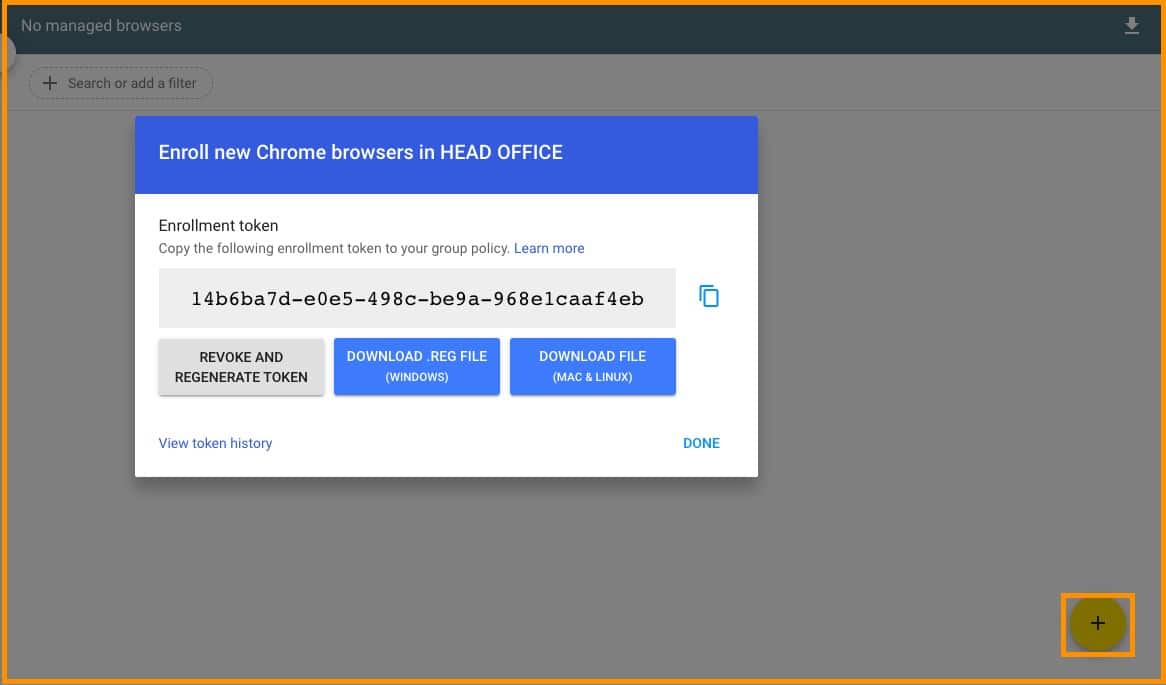Revoke and regenerate the token
Image resolution: width=1166 pixels, height=685 pixels.
241,367
